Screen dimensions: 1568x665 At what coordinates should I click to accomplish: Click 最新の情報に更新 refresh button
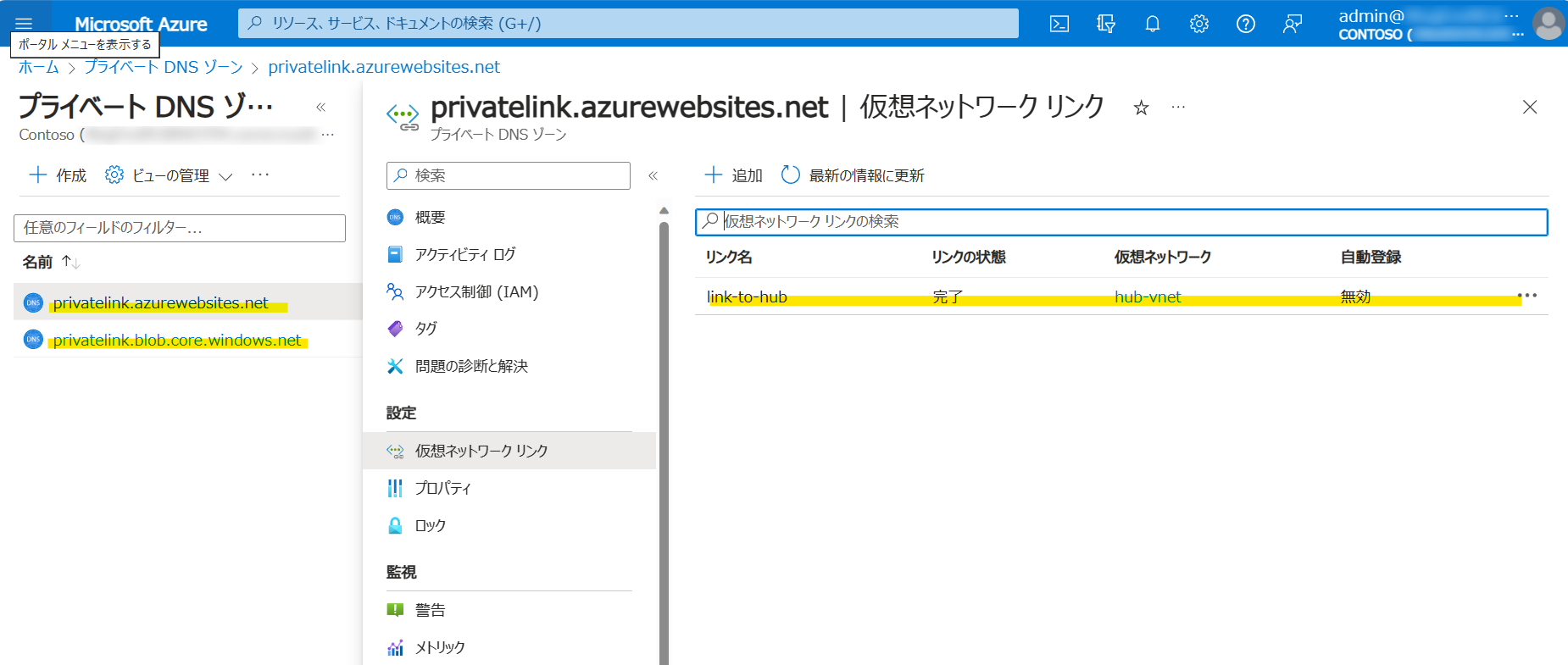pos(853,175)
